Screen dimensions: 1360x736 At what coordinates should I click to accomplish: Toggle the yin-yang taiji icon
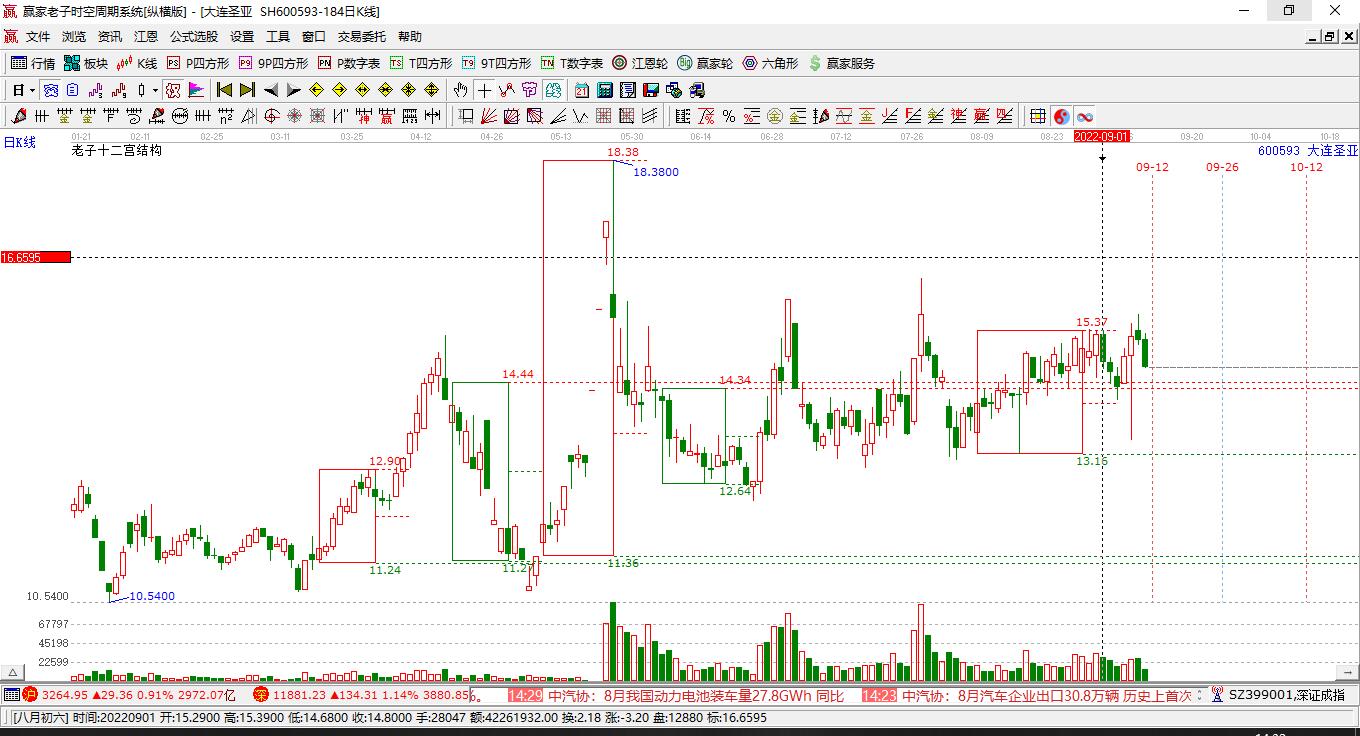[1062, 116]
